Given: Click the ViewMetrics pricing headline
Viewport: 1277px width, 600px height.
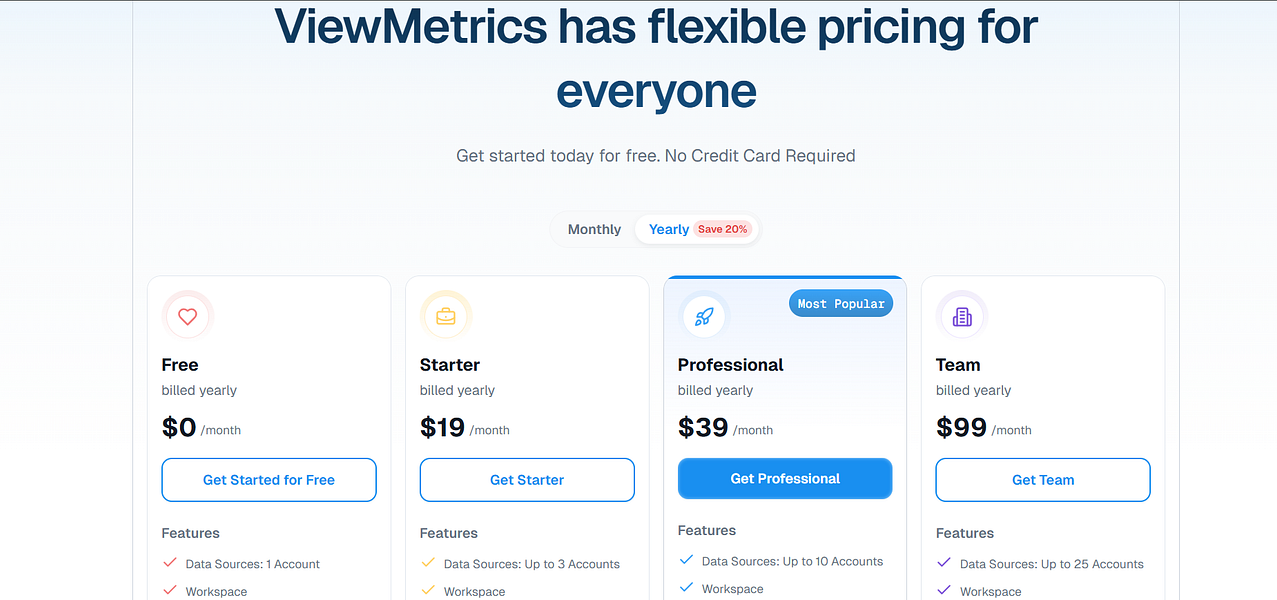Looking at the screenshot, I should (656, 58).
